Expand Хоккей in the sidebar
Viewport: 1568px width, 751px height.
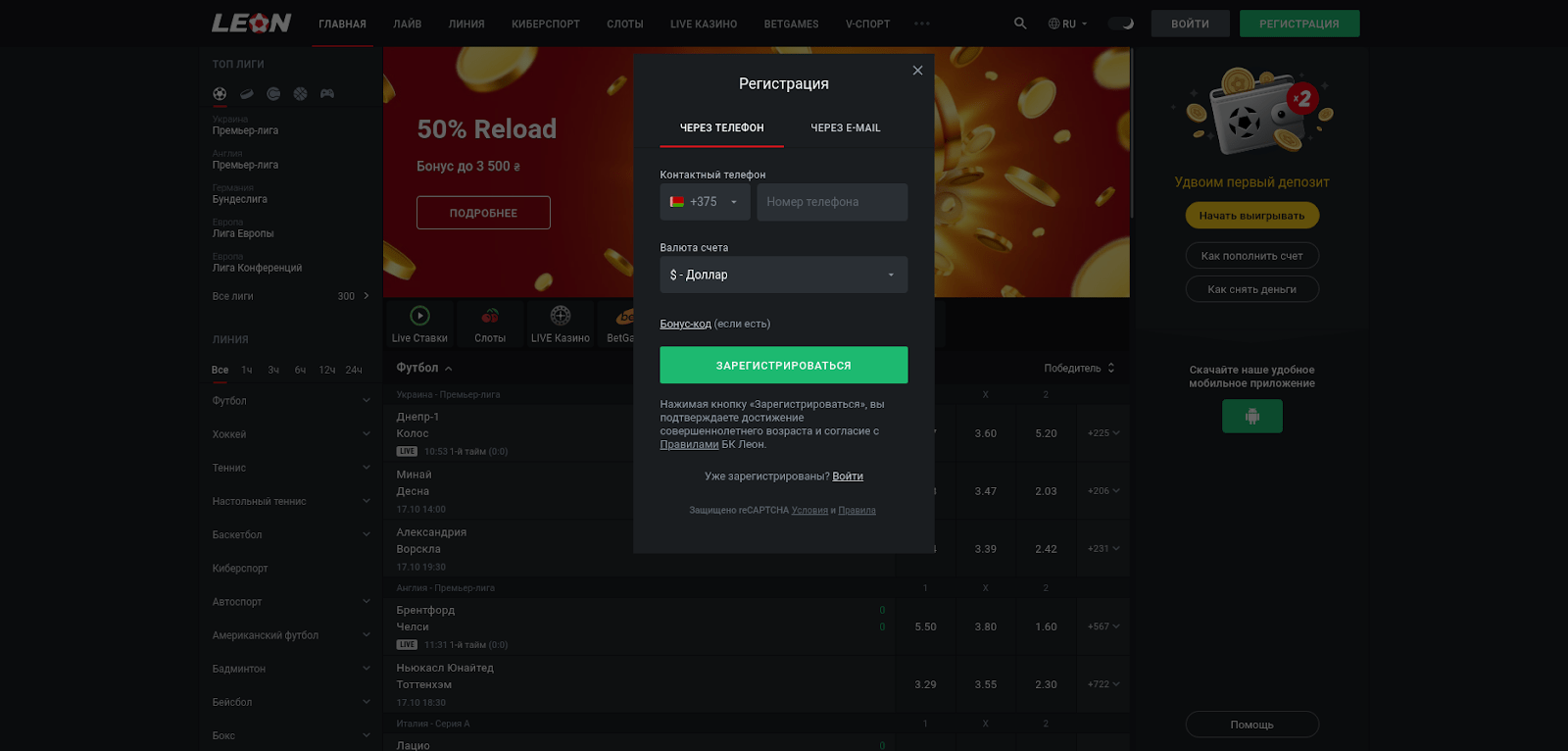click(291, 434)
